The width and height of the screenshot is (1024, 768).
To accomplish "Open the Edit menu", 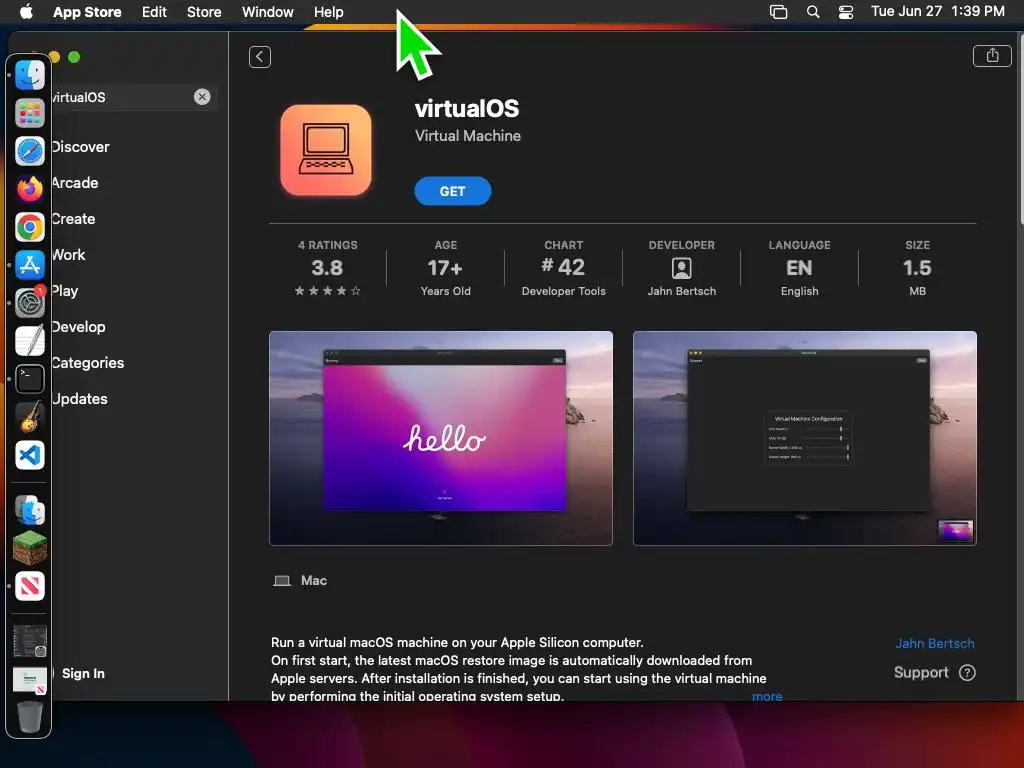I will point(154,12).
